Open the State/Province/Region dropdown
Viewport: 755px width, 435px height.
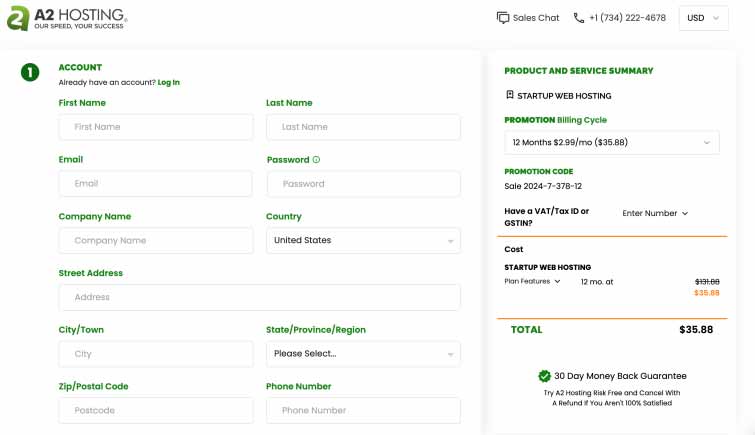coord(363,354)
